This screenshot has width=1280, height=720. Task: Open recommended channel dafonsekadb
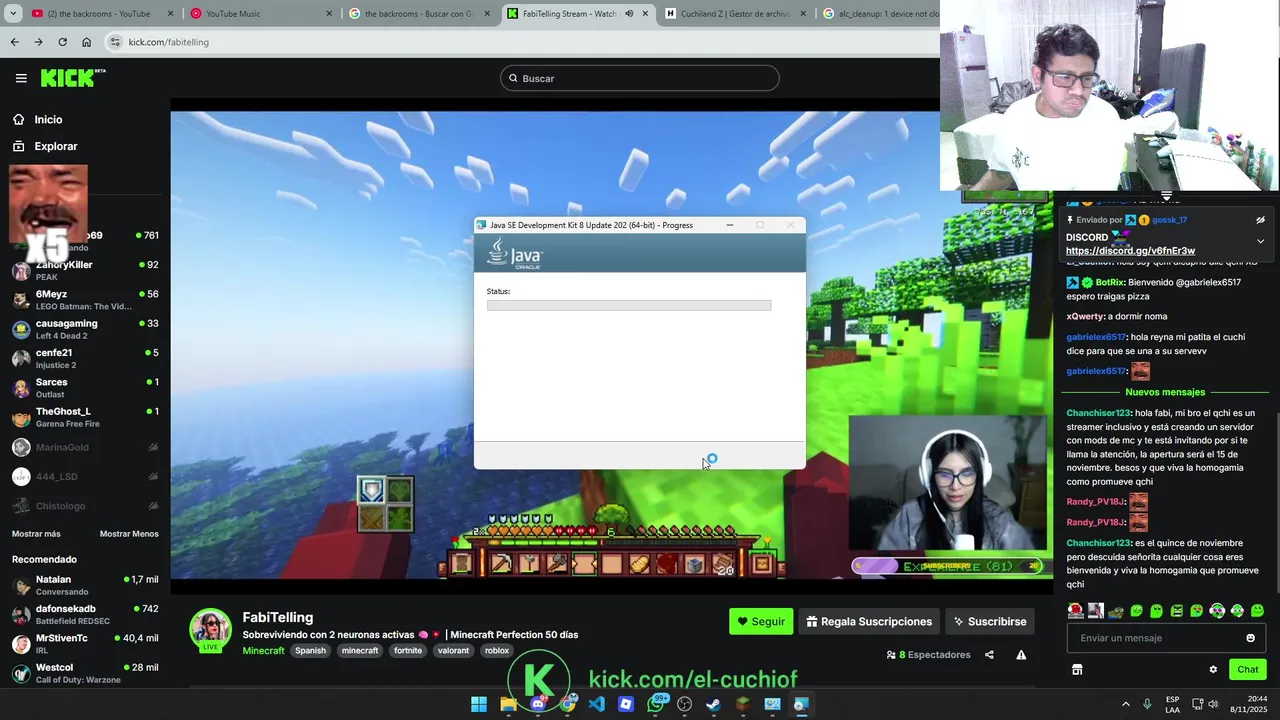(x=85, y=614)
